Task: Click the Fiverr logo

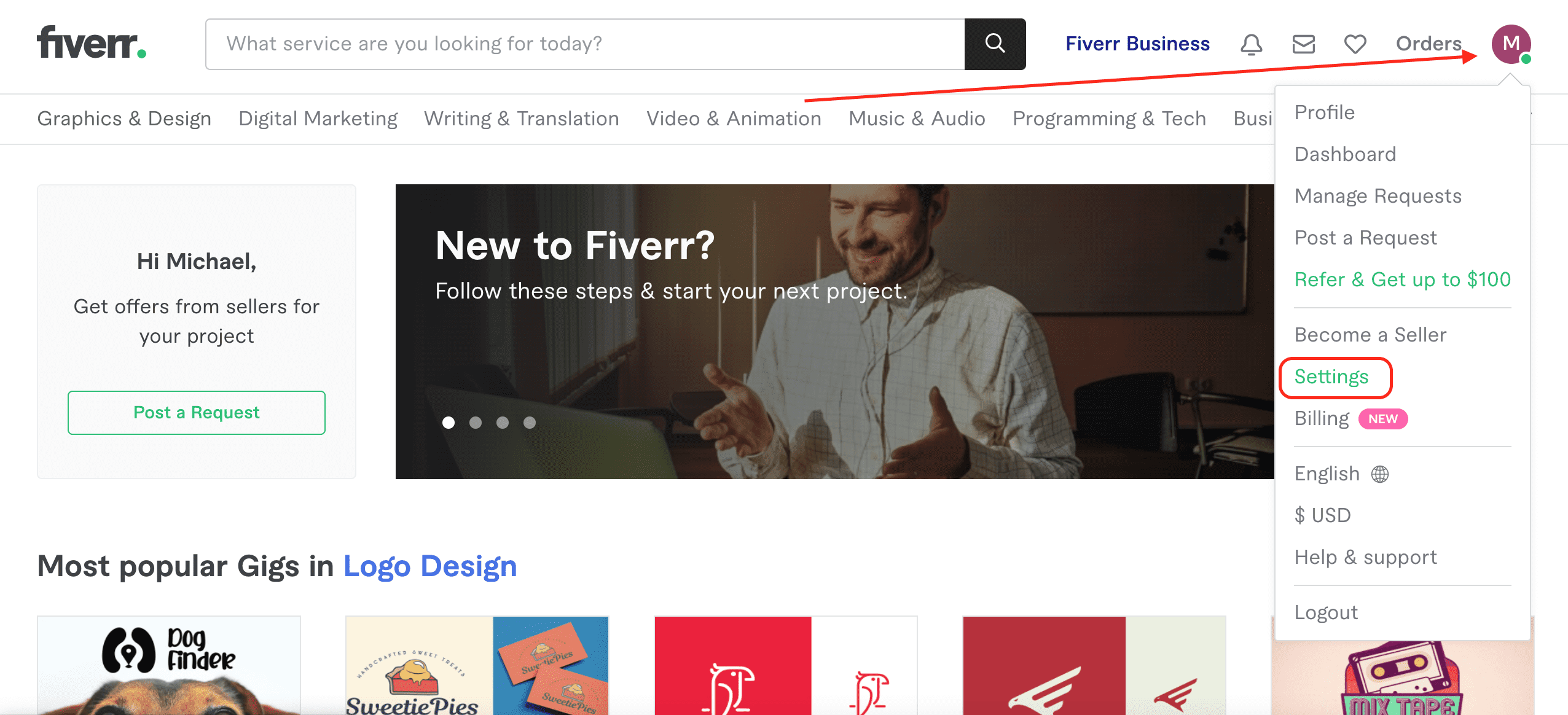Action: coord(92,43)
